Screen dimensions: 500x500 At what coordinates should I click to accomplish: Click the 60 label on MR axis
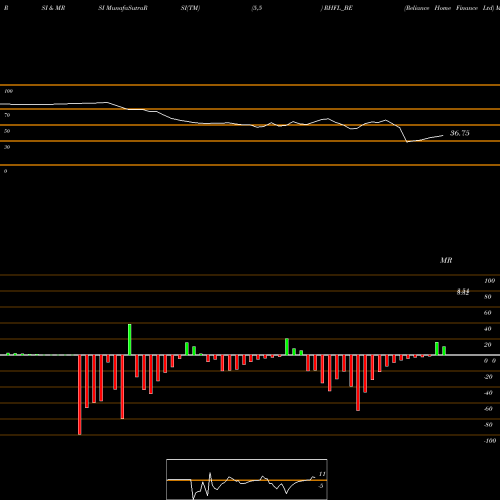tap(488, 313)
